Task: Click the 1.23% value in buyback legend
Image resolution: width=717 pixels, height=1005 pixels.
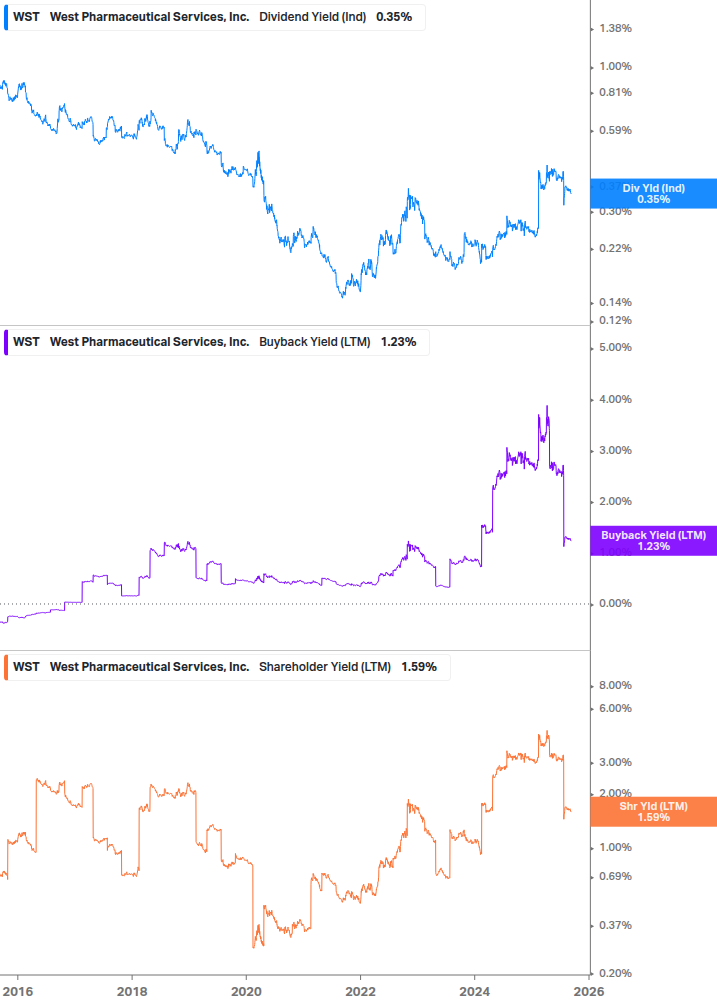Action: 399,342
